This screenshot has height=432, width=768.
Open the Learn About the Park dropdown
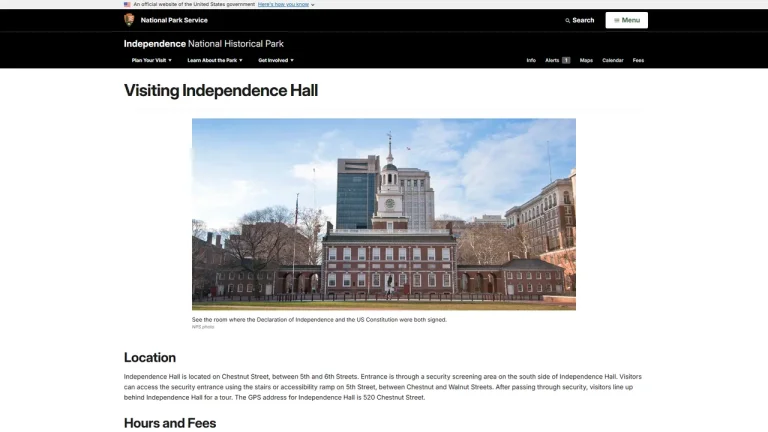point(215,60)
